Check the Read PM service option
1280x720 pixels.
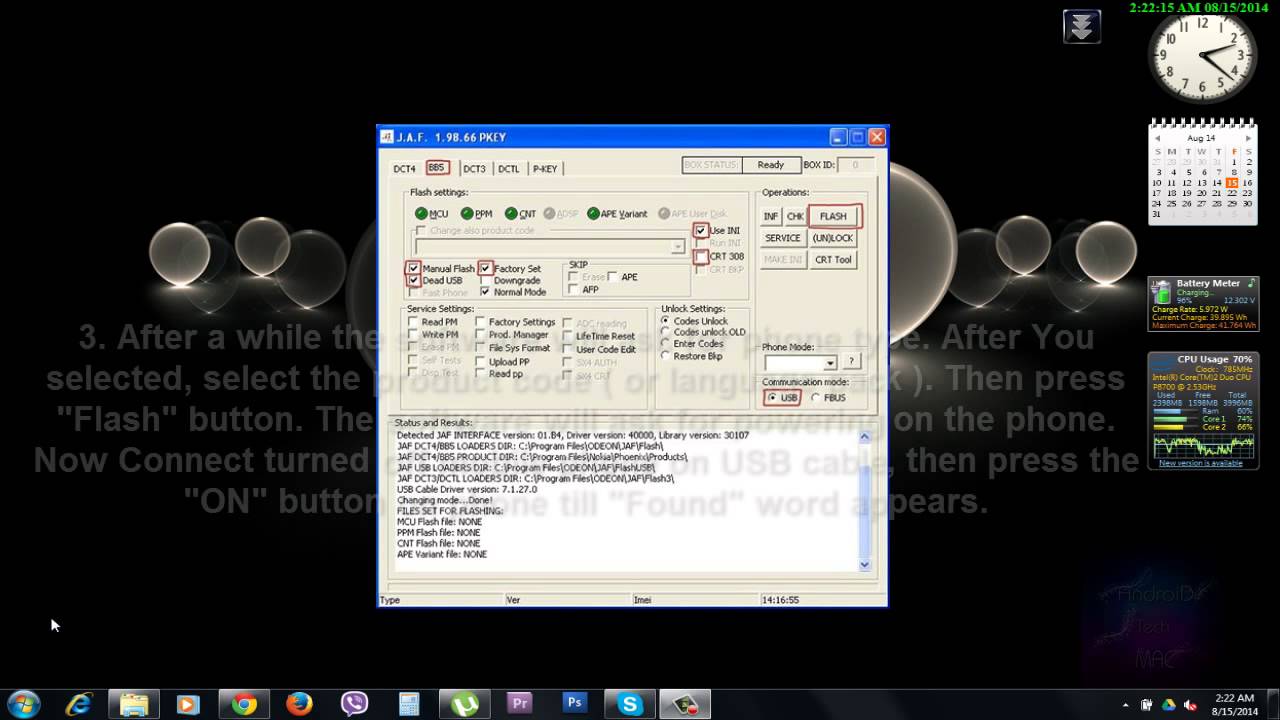(413, 322)
